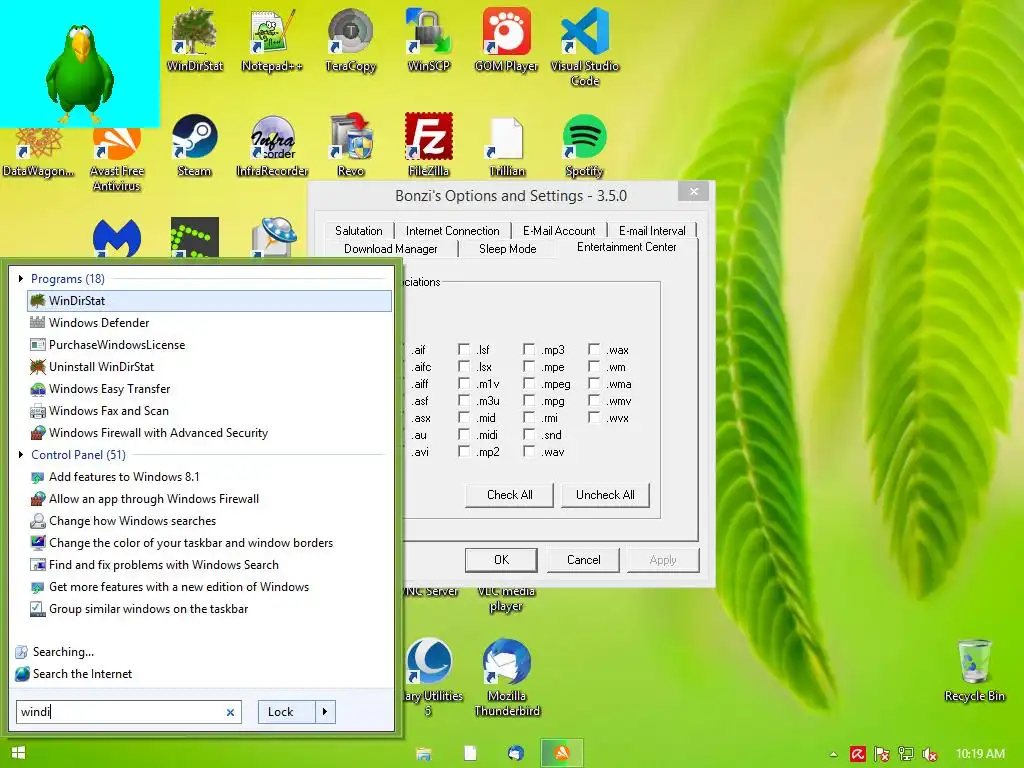This screenshot has height=768, width=1024.
Task: Select the Sleep Mode tab
Action: coord(507,249)
